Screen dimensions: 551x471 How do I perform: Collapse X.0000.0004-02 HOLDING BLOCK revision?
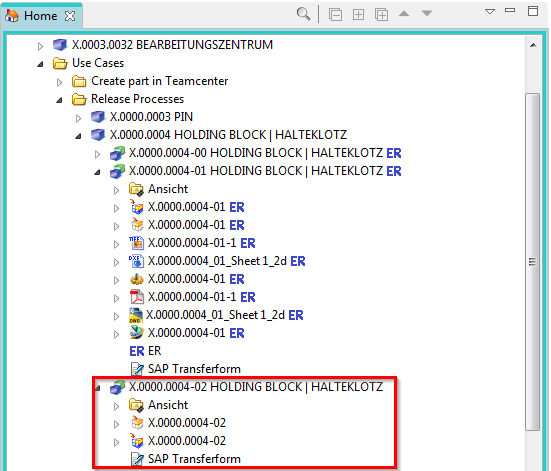point(97,388)
